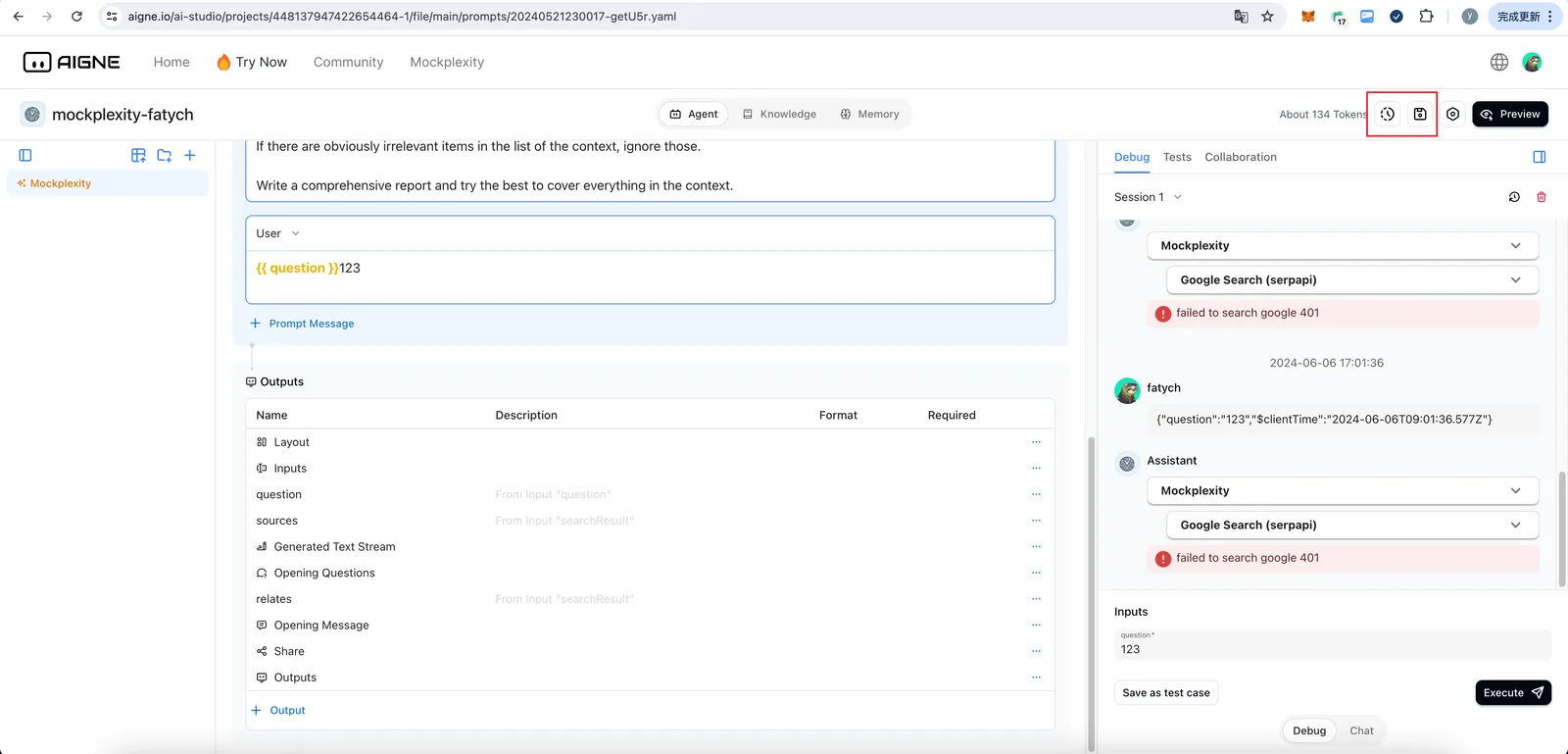Screen dimensions: 1568x754
Task: Click the Google Translate icon in address bar
Action: tap(1241, 17)
